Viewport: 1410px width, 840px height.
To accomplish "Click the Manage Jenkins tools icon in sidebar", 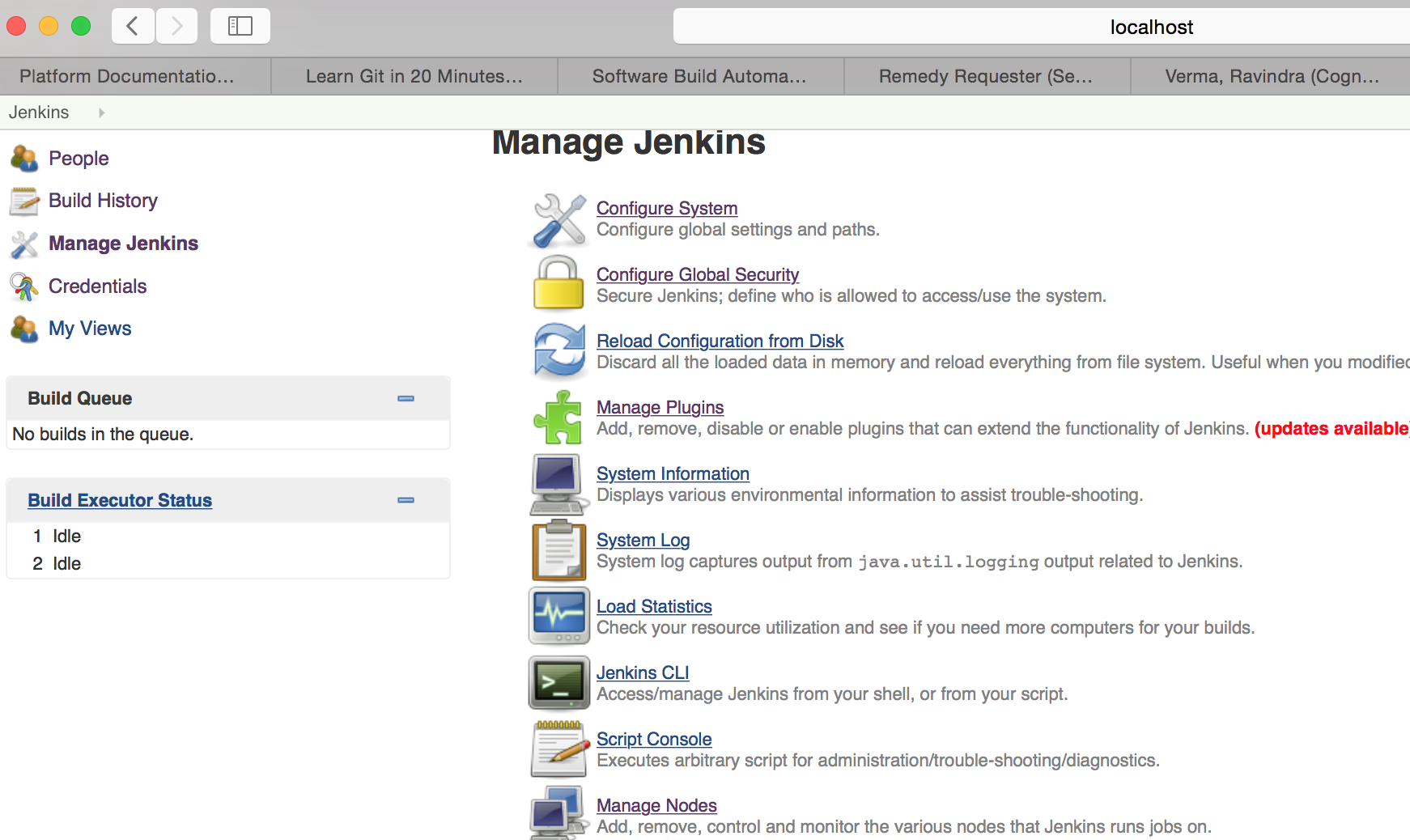I will 24,244.
